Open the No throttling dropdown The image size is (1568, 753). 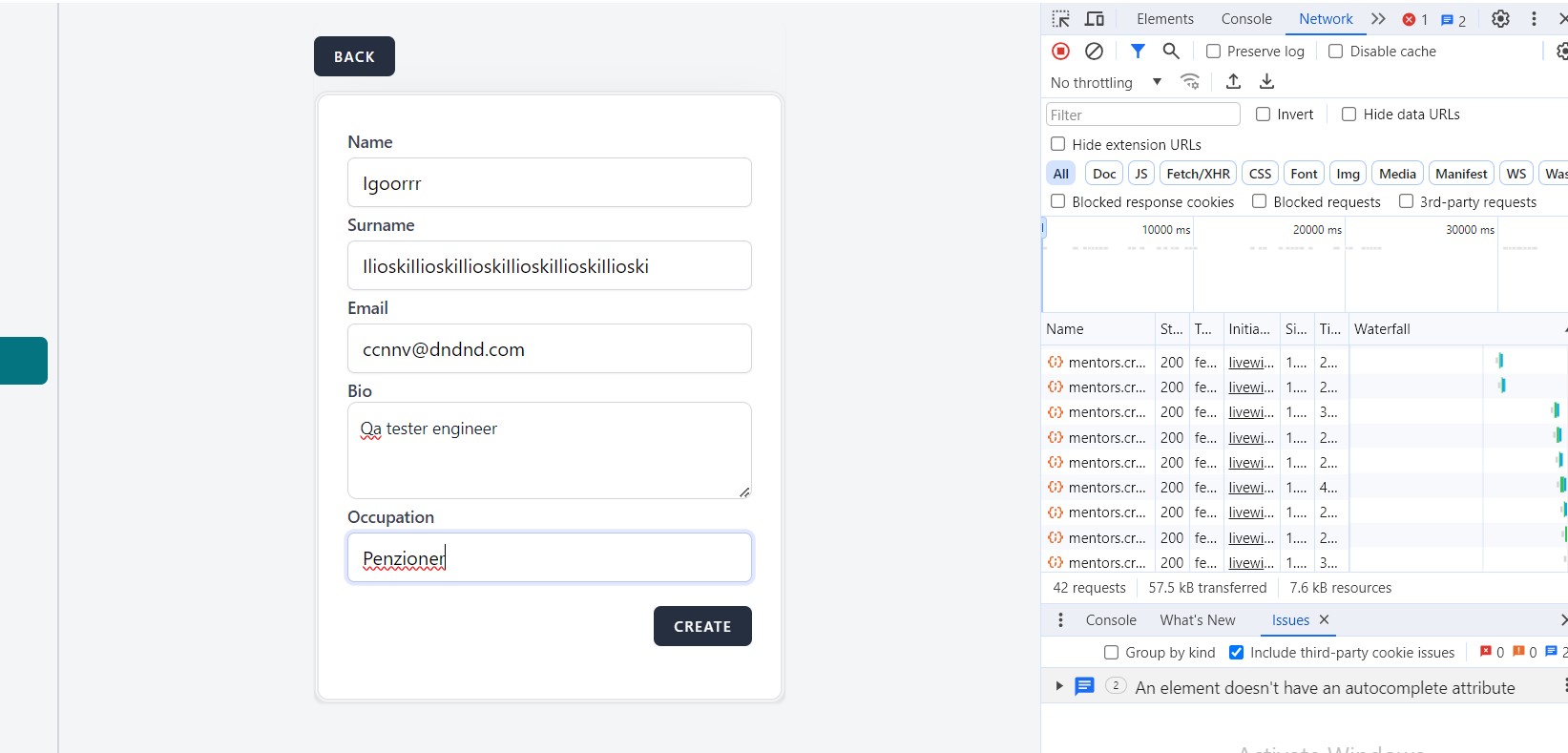coord(1105,83)
